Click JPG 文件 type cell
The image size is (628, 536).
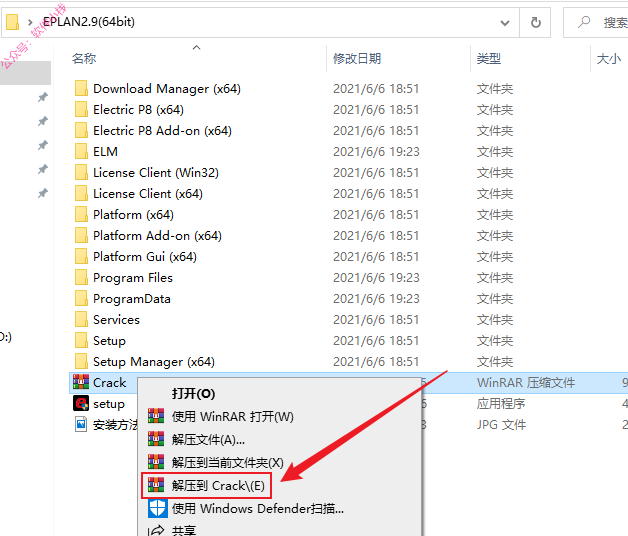[501, 425]
